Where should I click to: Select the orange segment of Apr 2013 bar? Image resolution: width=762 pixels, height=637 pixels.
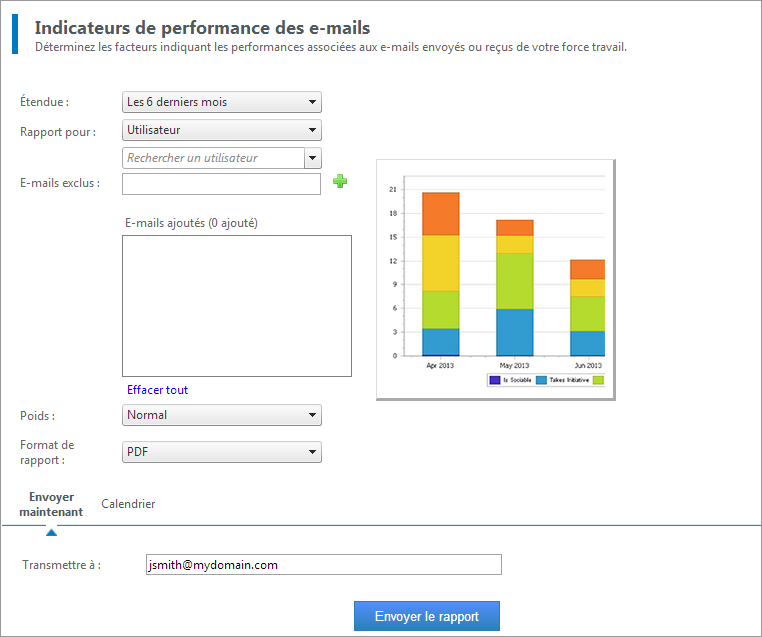tap(441, 214)
